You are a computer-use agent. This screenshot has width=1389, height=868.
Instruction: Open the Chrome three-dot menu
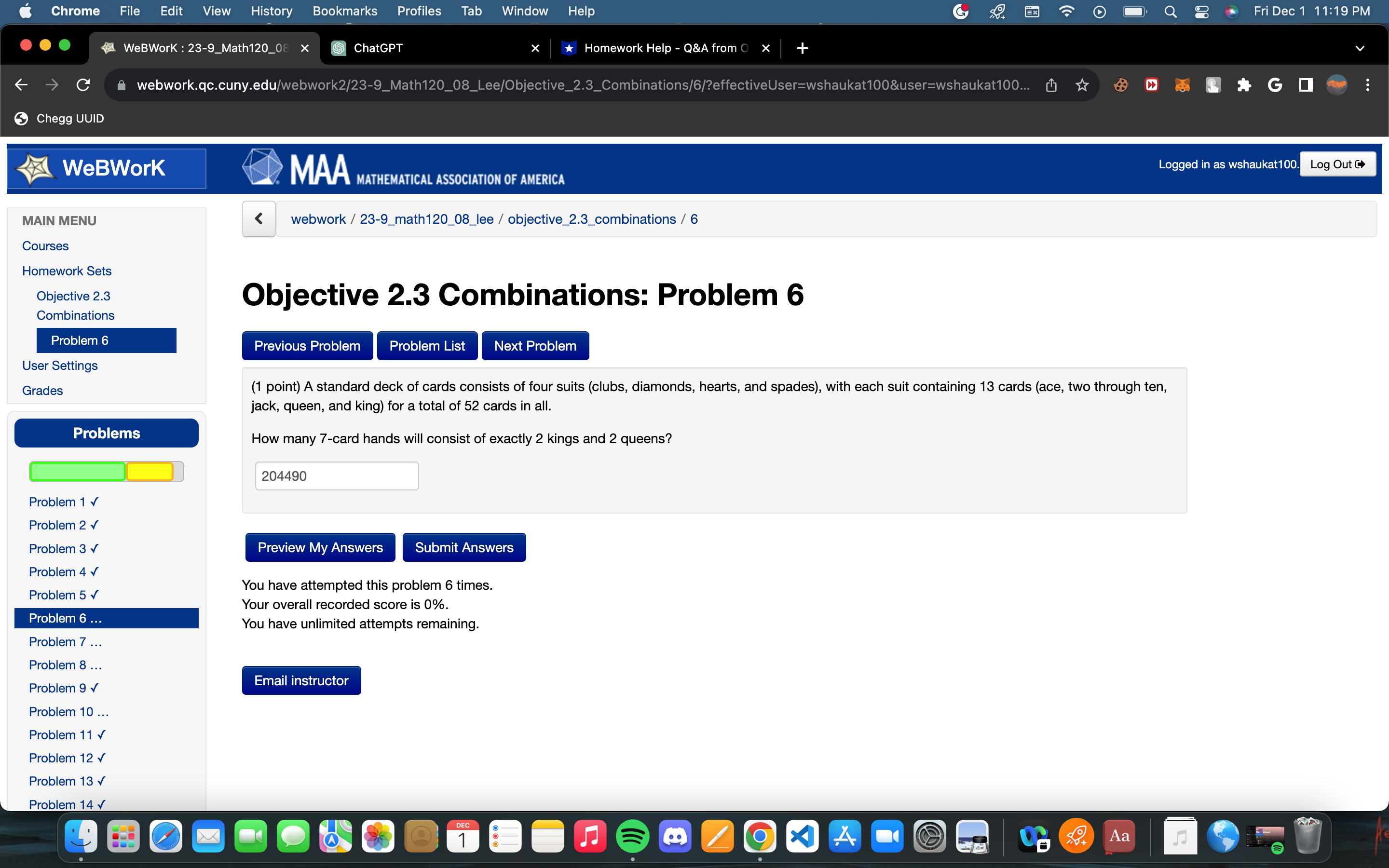pos(1368,85)
